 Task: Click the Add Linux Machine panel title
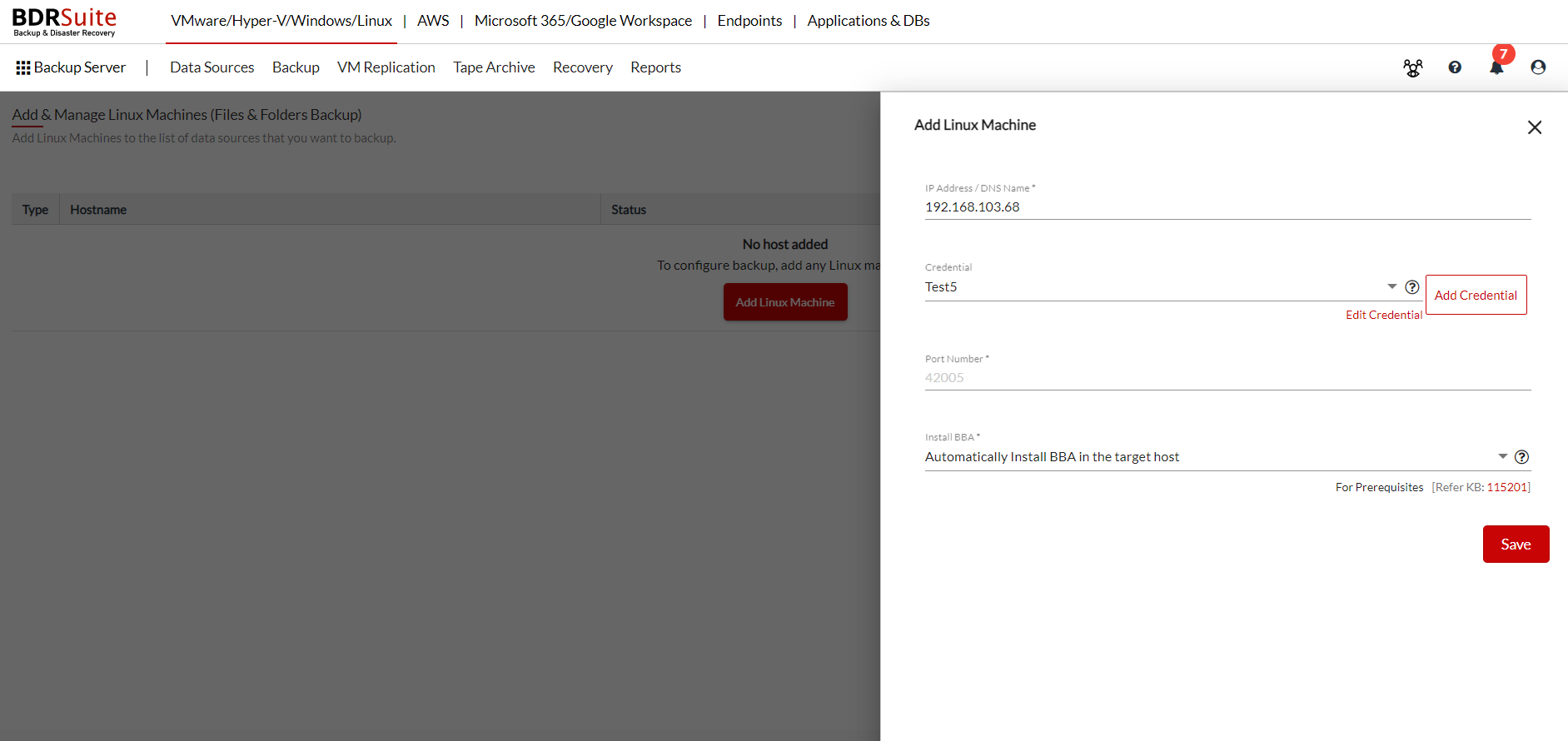pyautogui.click(x=975, y=125)
